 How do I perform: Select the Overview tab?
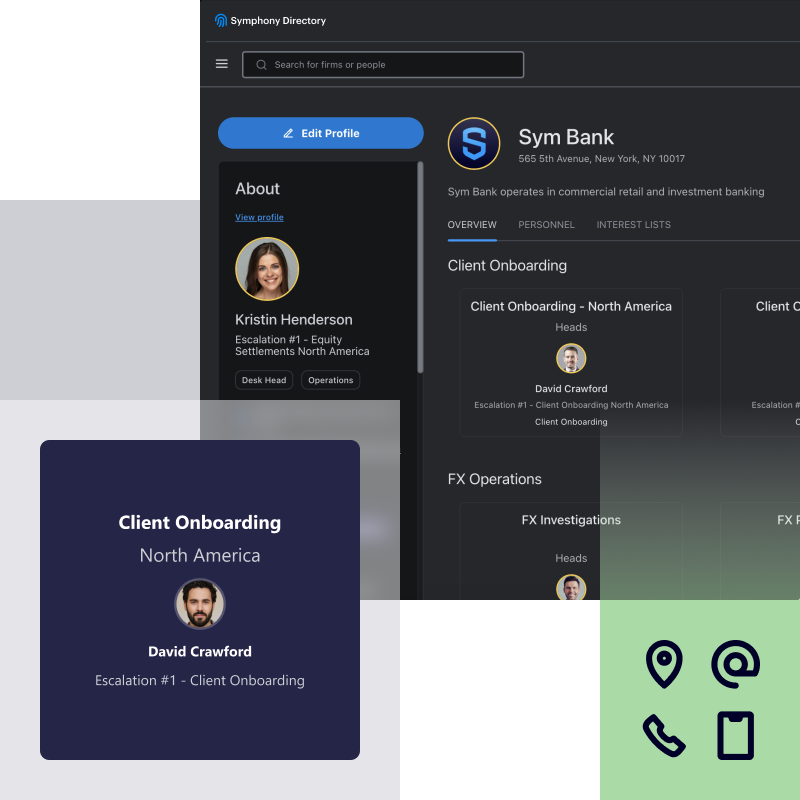(x=472, y=225)
